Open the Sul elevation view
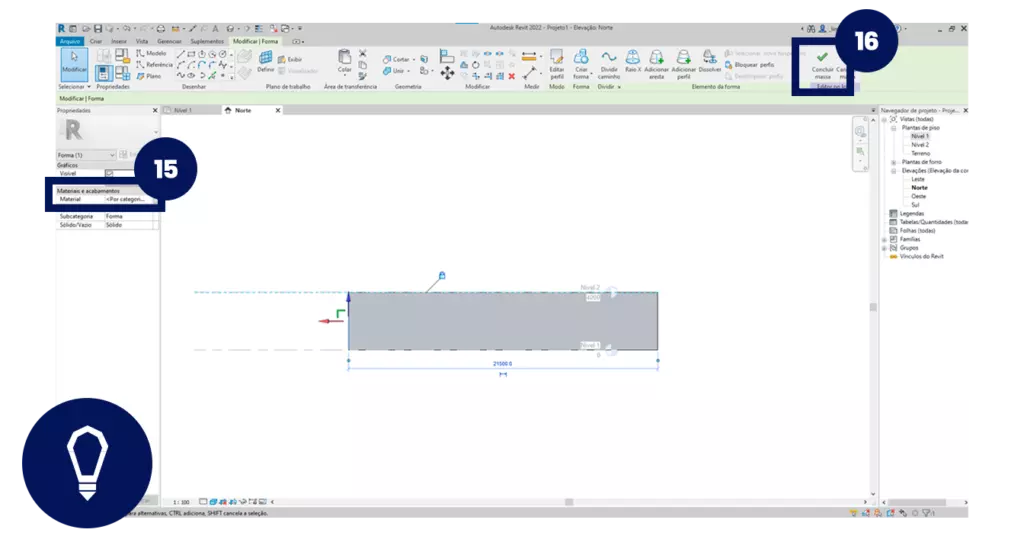 (915, 204)
